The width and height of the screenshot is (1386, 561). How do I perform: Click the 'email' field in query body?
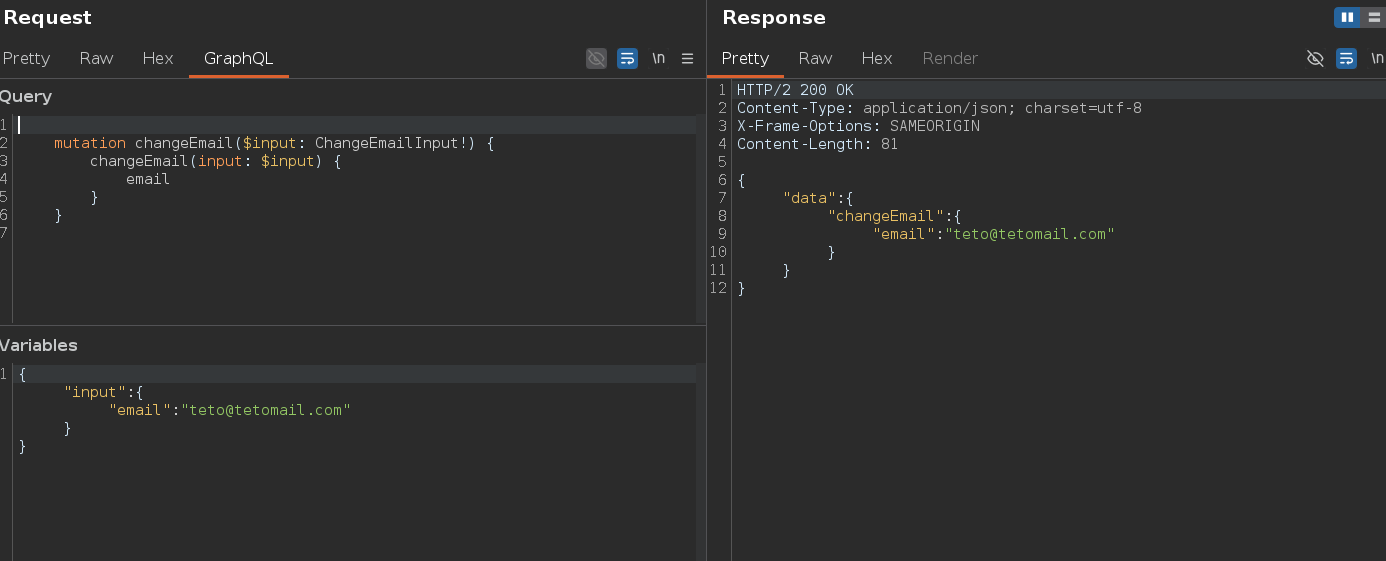coord(148,179)
